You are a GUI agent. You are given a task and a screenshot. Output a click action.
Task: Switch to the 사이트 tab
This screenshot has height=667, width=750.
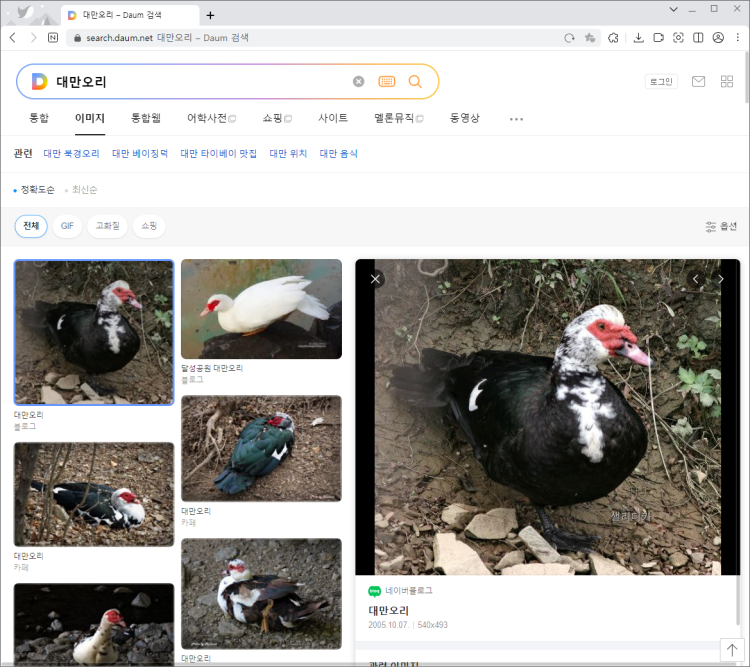(x=333, y=118)
